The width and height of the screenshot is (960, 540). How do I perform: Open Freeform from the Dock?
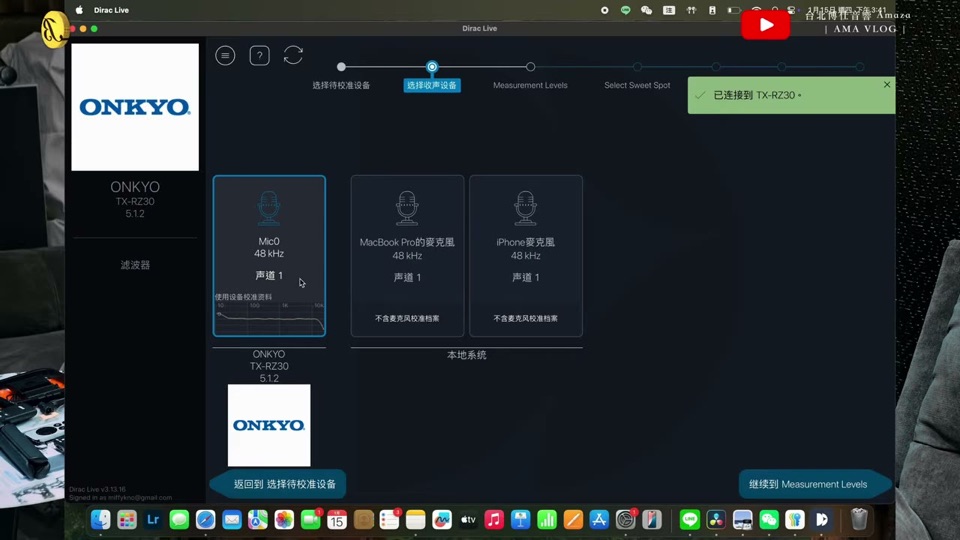click(x=442, y=520)
